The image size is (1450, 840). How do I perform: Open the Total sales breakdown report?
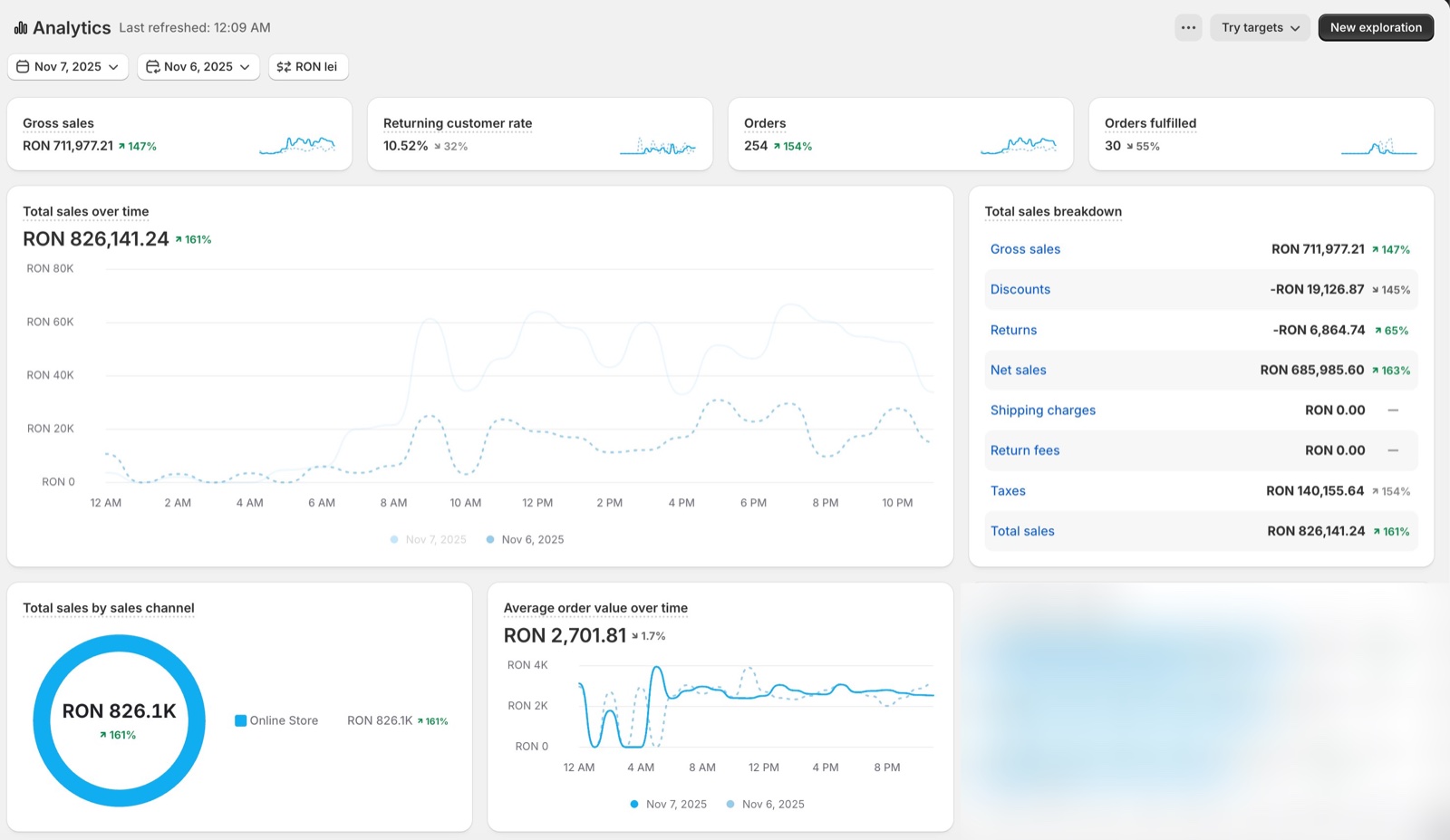click(1053, 211)
